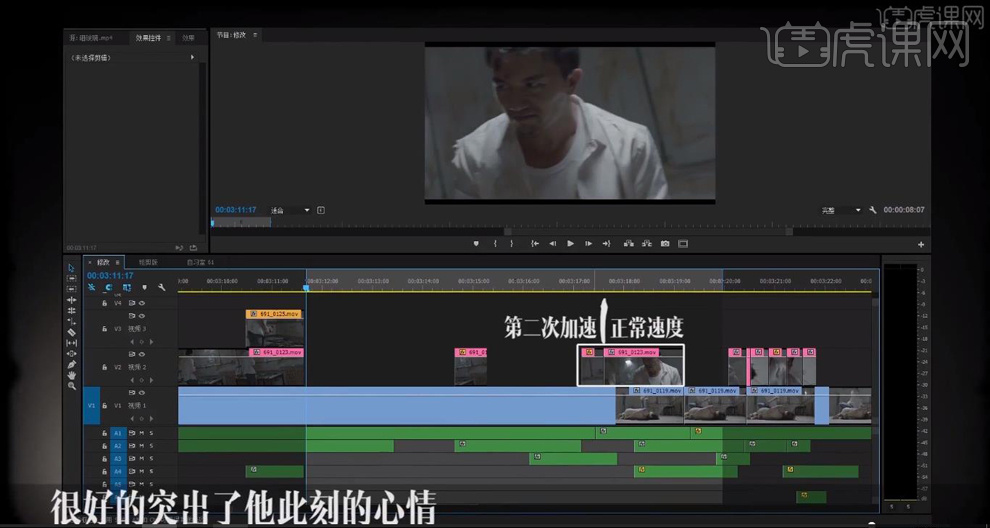Open playback resolution dropdown
Screen dimensions: 990x528
[x=841, y=210]
